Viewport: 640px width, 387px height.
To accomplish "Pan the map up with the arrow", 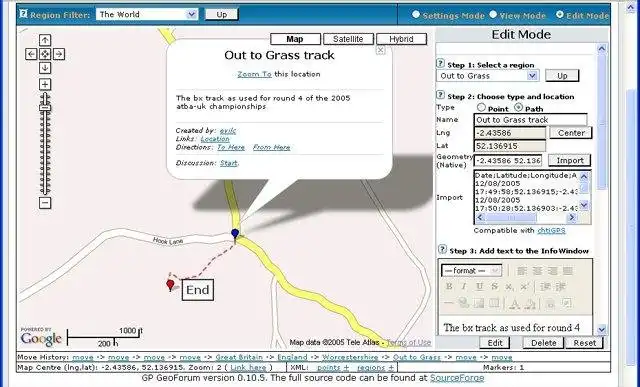I will 45,40.
